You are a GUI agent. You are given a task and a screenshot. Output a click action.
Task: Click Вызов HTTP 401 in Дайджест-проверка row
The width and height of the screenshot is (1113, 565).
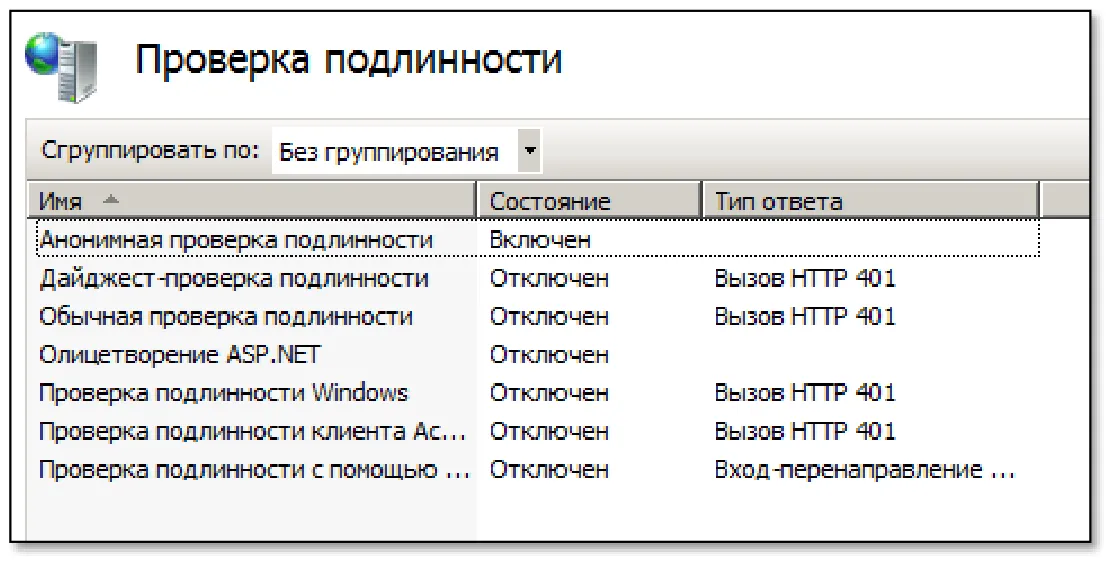(x=805, y=278)
